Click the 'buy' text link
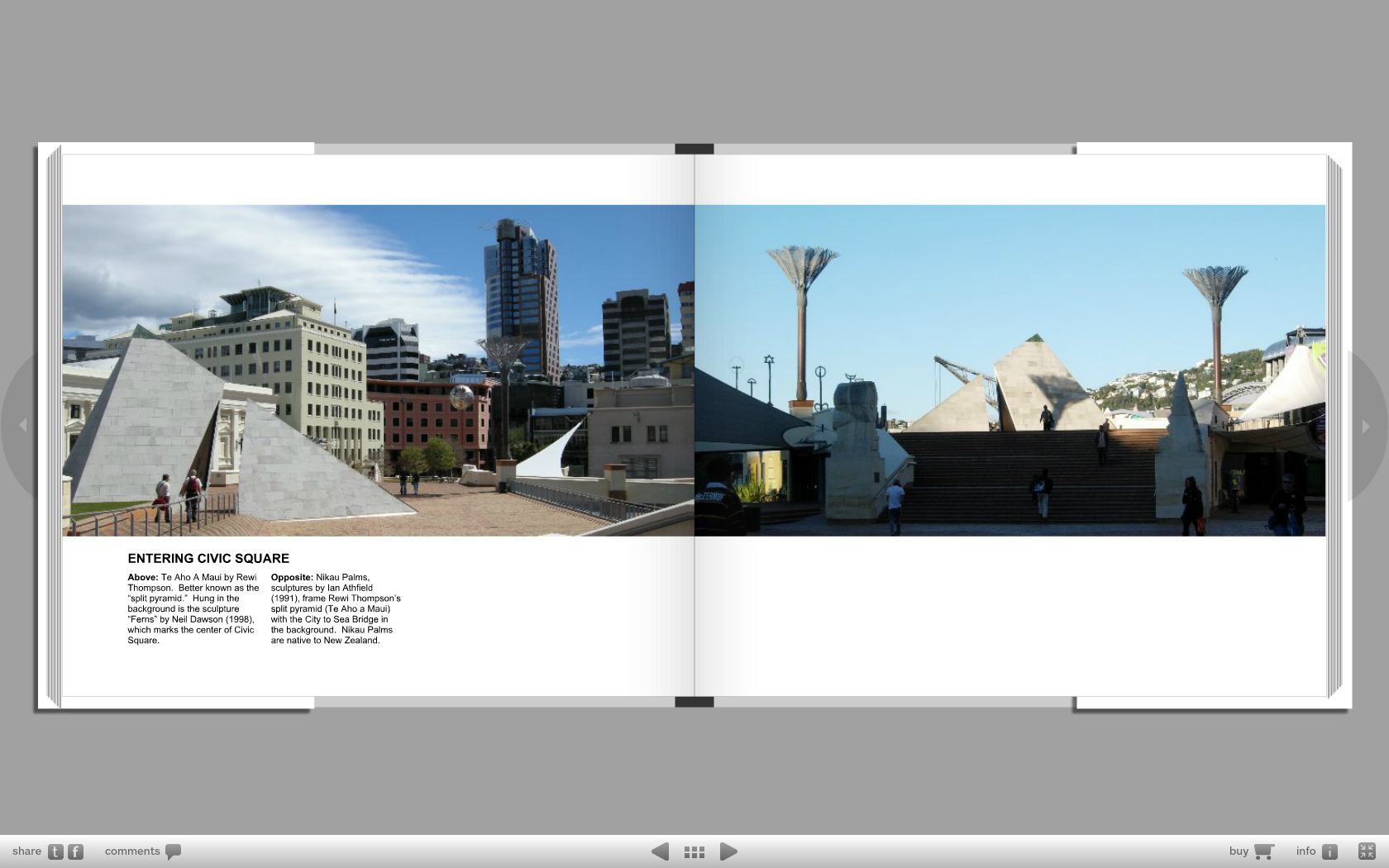 (1239, 851)
